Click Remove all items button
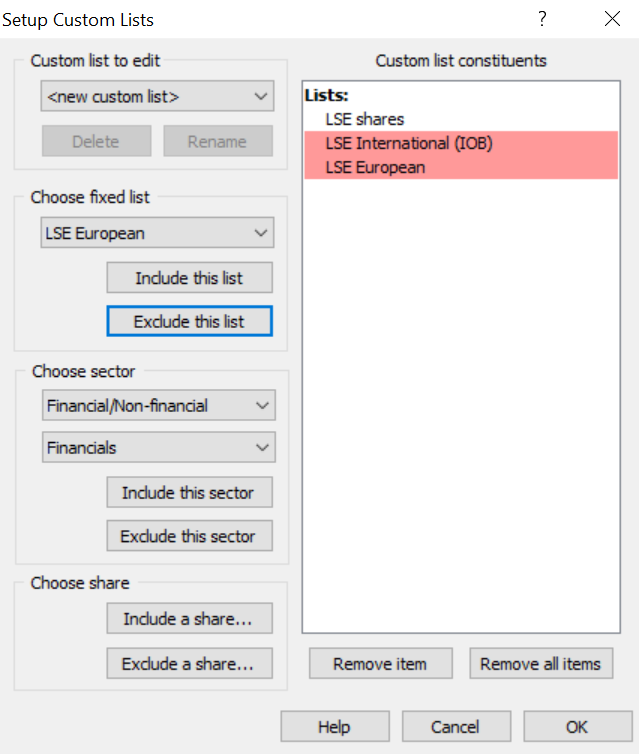This screenshot has width=639, height=754. click(x=541, y=664)
